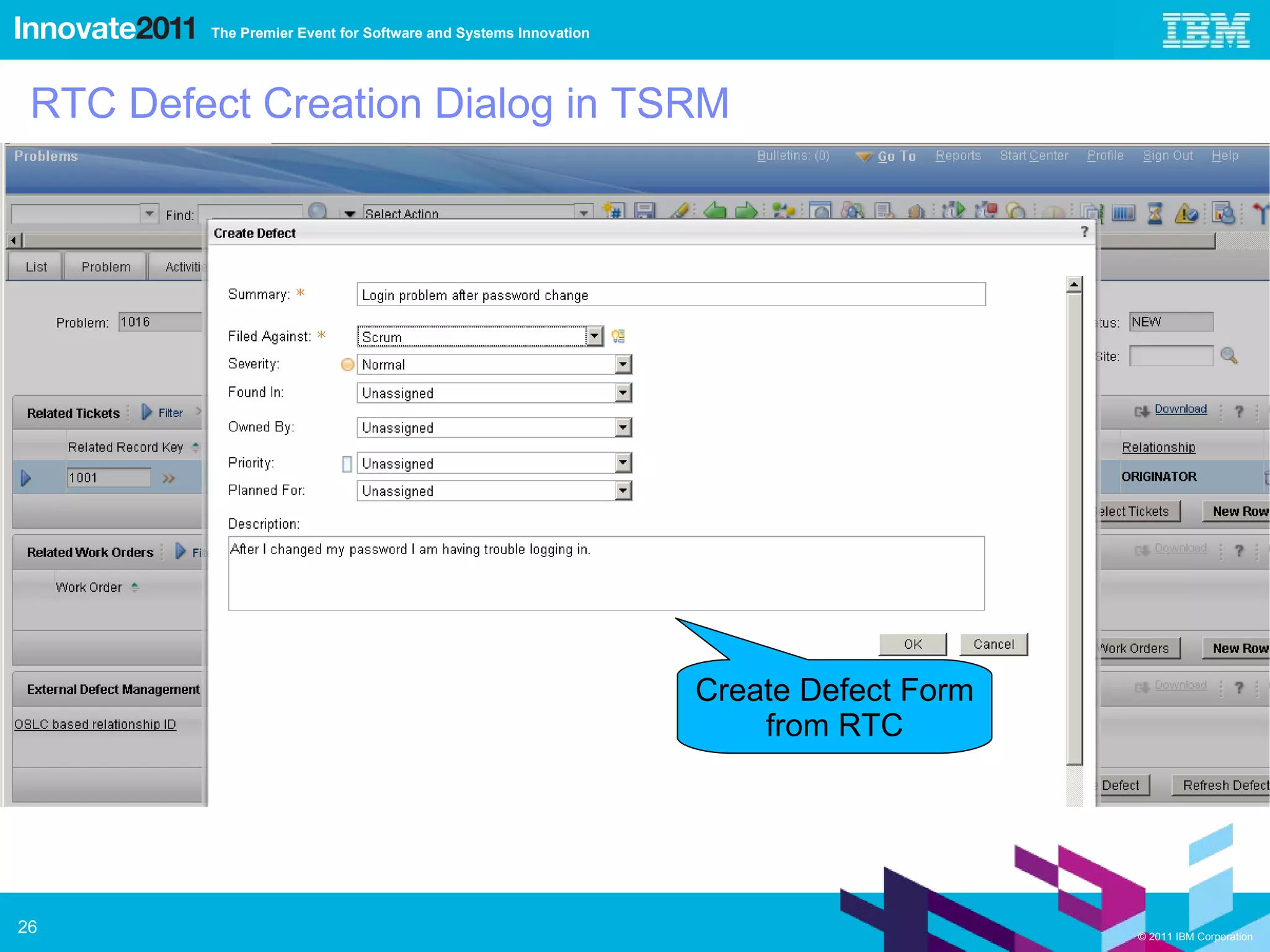Sort by Work Order column arrows
The height and width of the screenshot is (952, 1270).
(135, 587)
